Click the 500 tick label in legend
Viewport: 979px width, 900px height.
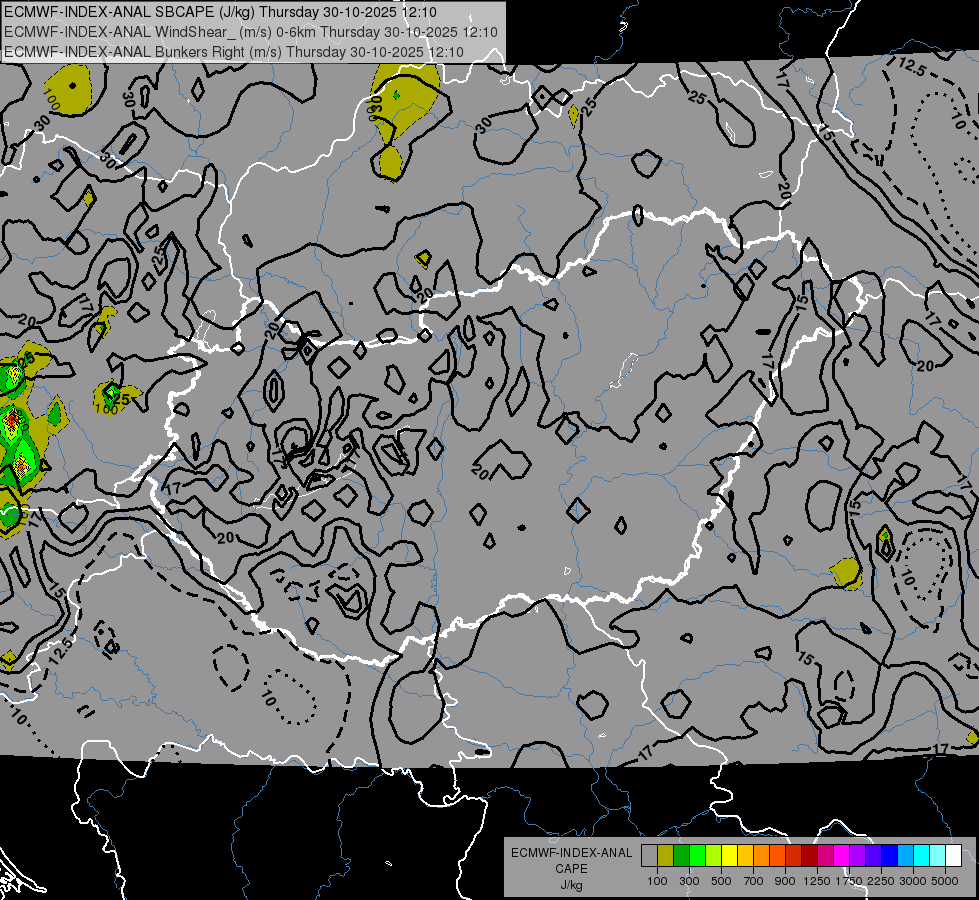(x=721, y=881)
